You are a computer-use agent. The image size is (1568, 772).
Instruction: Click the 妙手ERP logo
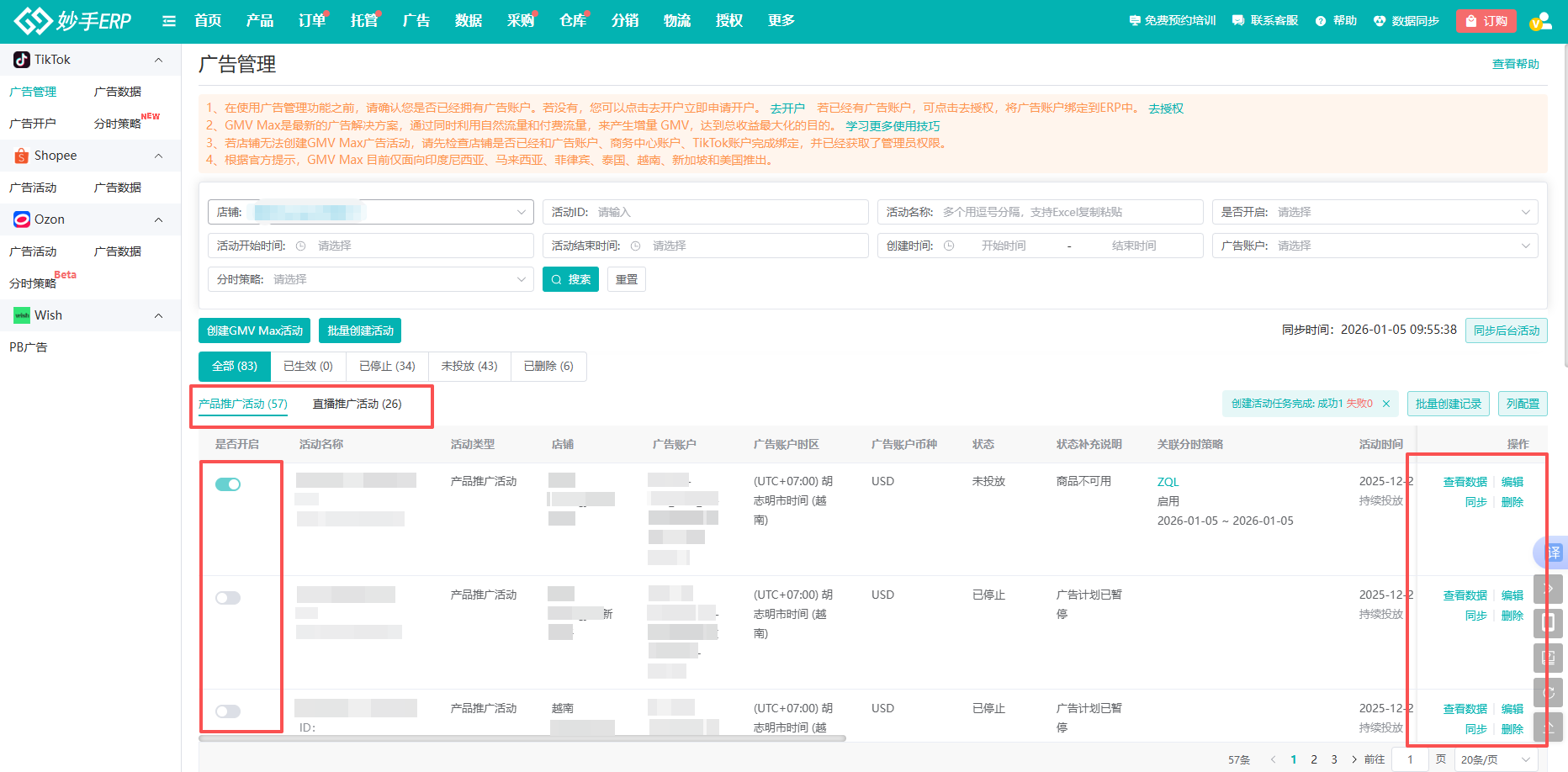coord(73,21)
